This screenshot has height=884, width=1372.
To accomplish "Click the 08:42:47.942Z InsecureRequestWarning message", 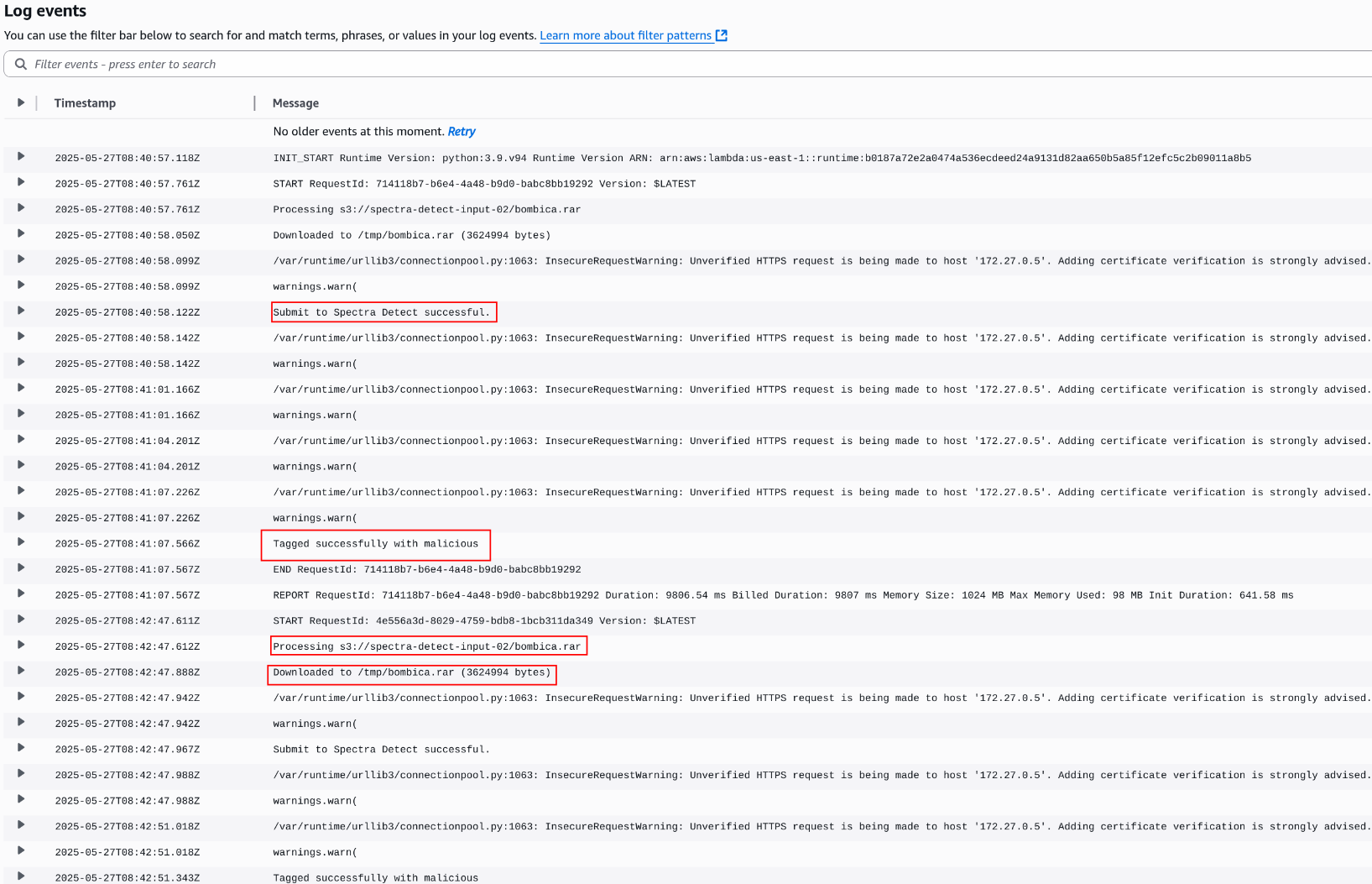I will coord(822,698).
